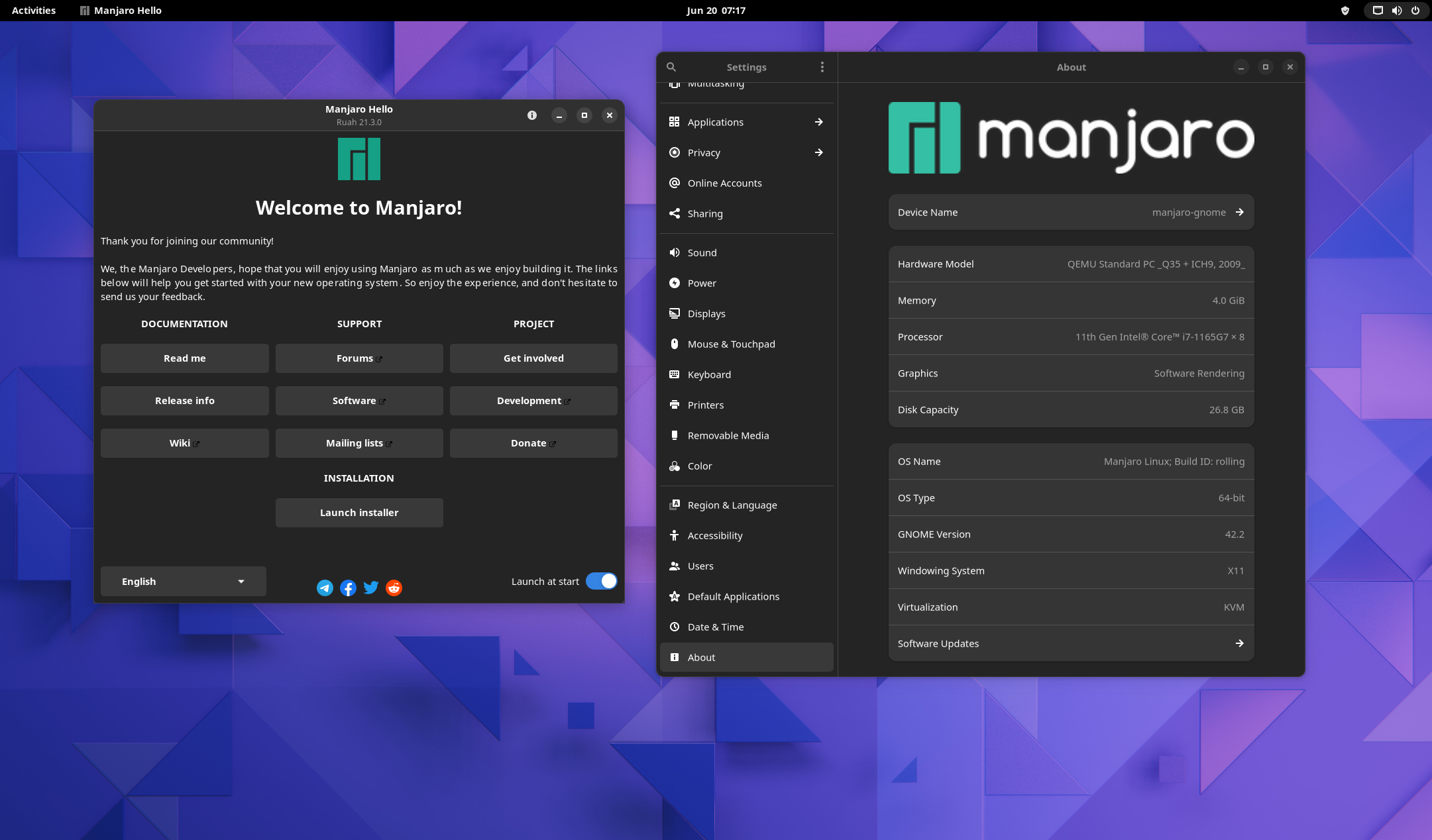
Task: Open the info icon in Manjaro Hello titlebar
Action: (x=533, y=115)
